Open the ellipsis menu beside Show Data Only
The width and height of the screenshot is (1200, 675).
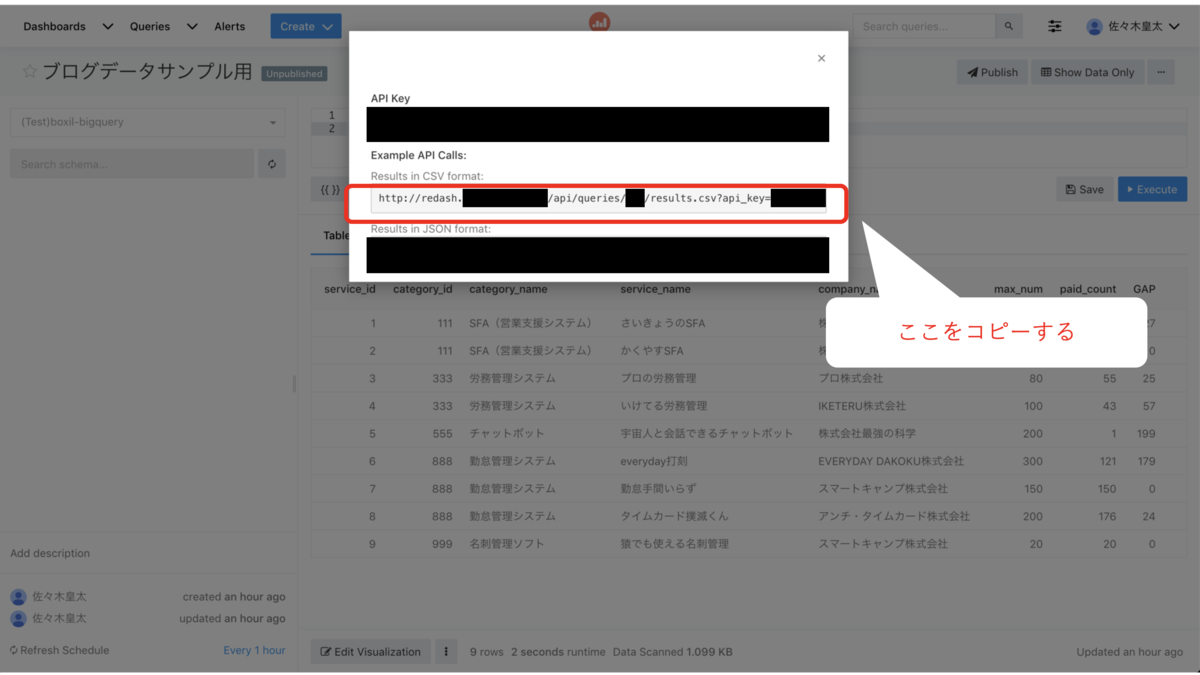pyautogui.click(x=1160, y=72)
